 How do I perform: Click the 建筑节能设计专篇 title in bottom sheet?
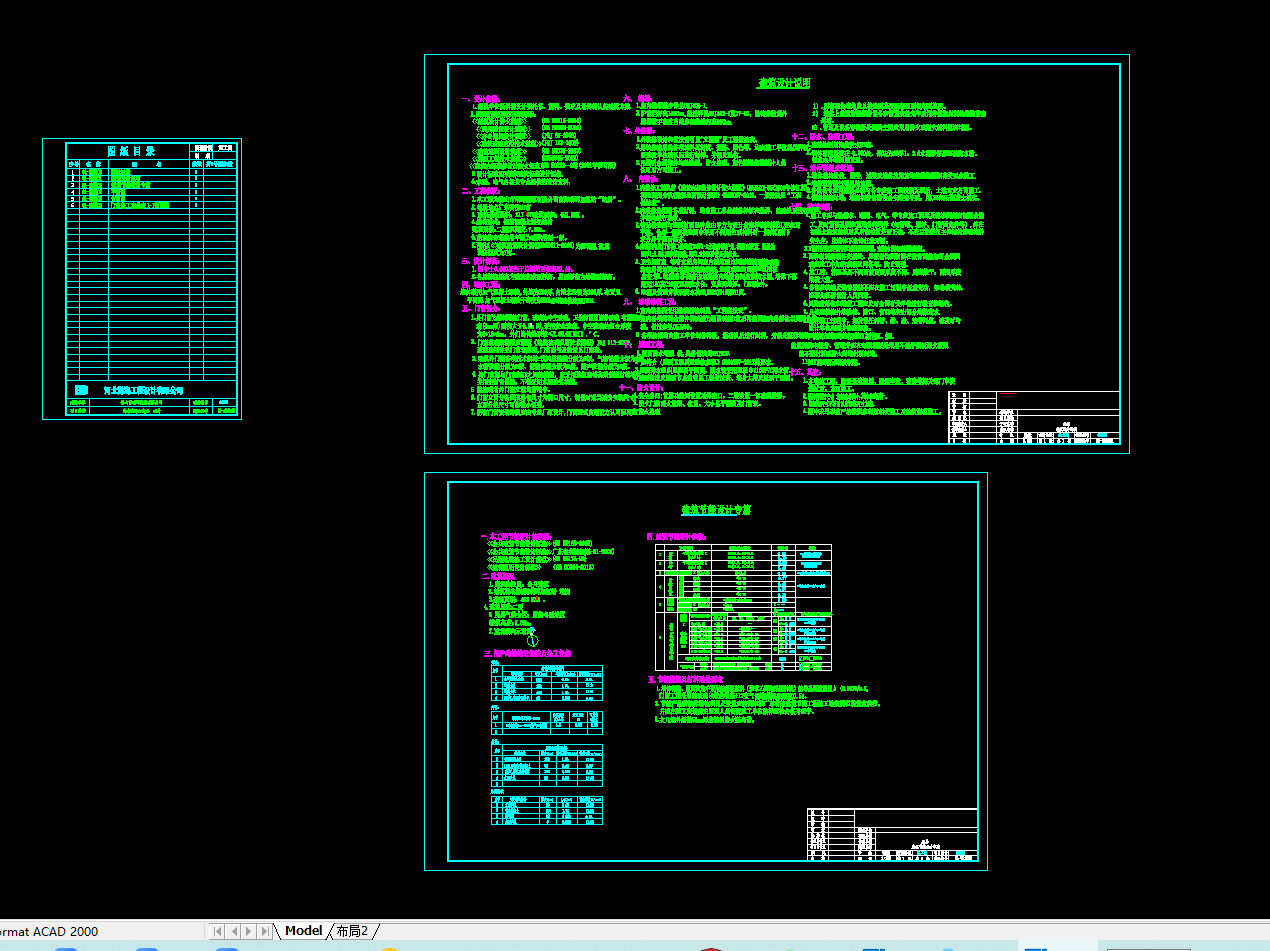(716, 510)
